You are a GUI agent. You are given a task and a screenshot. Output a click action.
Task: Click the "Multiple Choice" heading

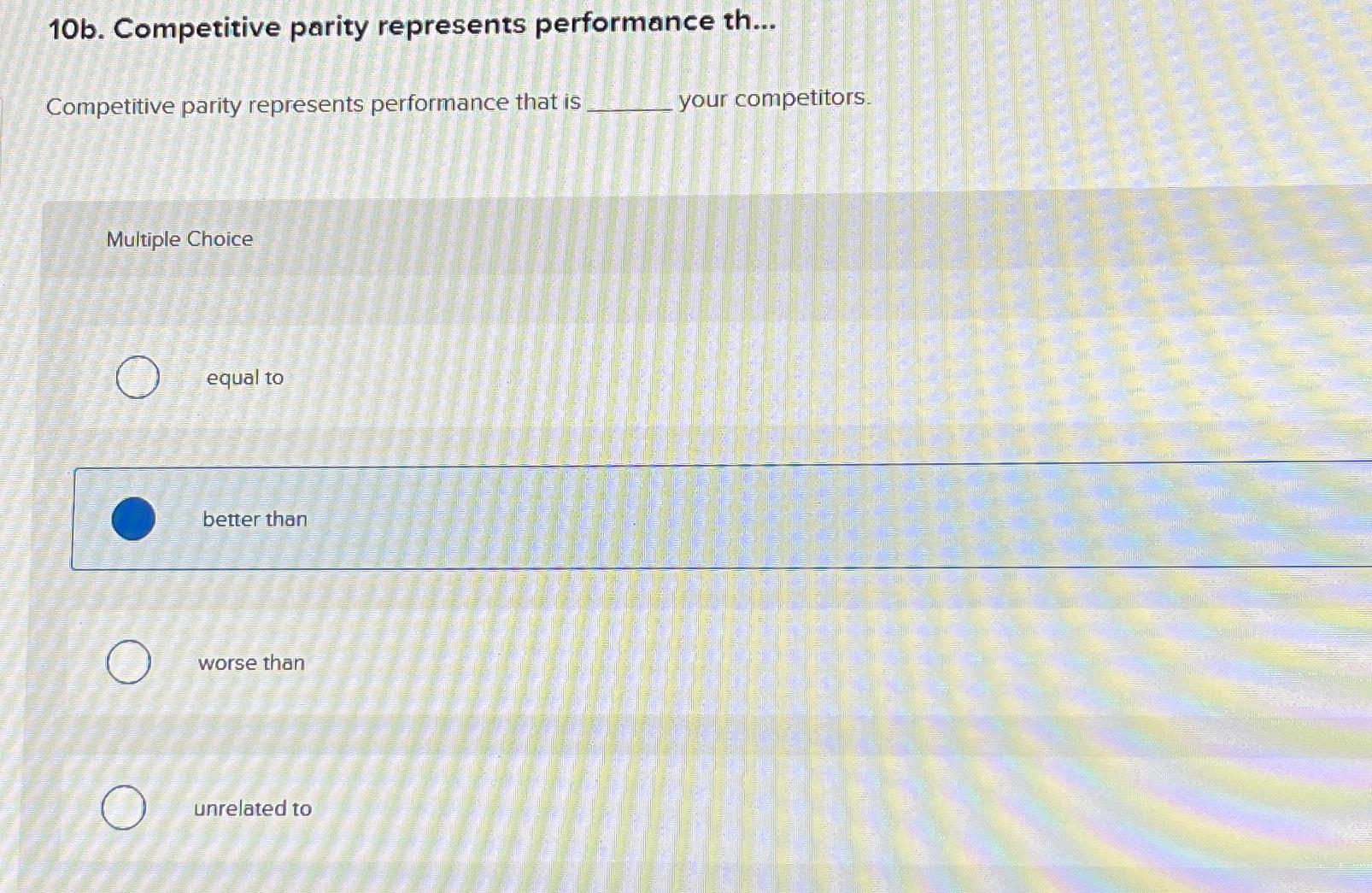coord(179,239)
